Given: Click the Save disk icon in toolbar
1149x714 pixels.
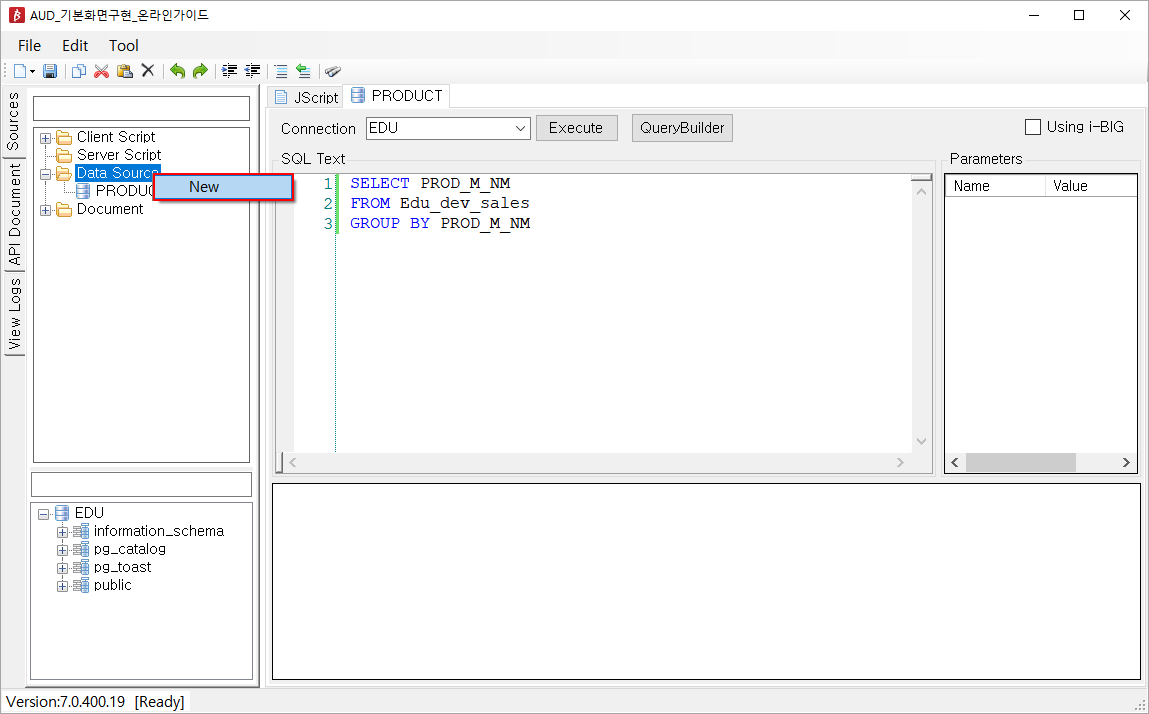Looking at the screenshot, I should 50,71.
